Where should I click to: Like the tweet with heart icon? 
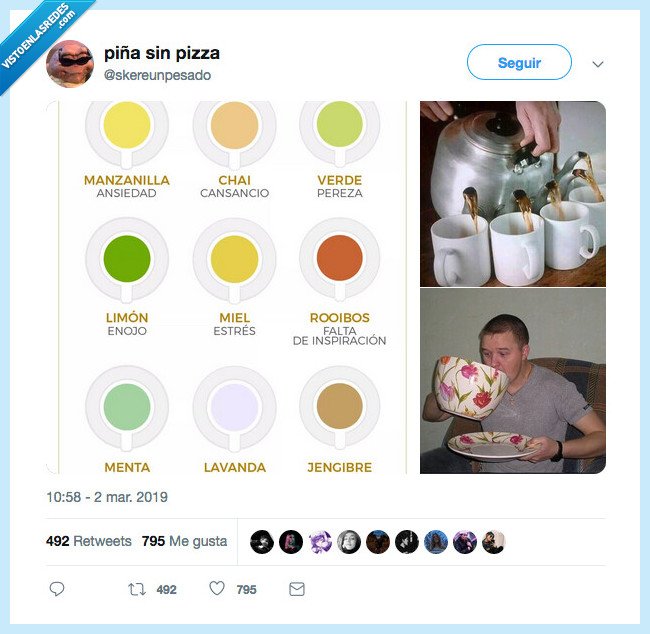[217, 589]
